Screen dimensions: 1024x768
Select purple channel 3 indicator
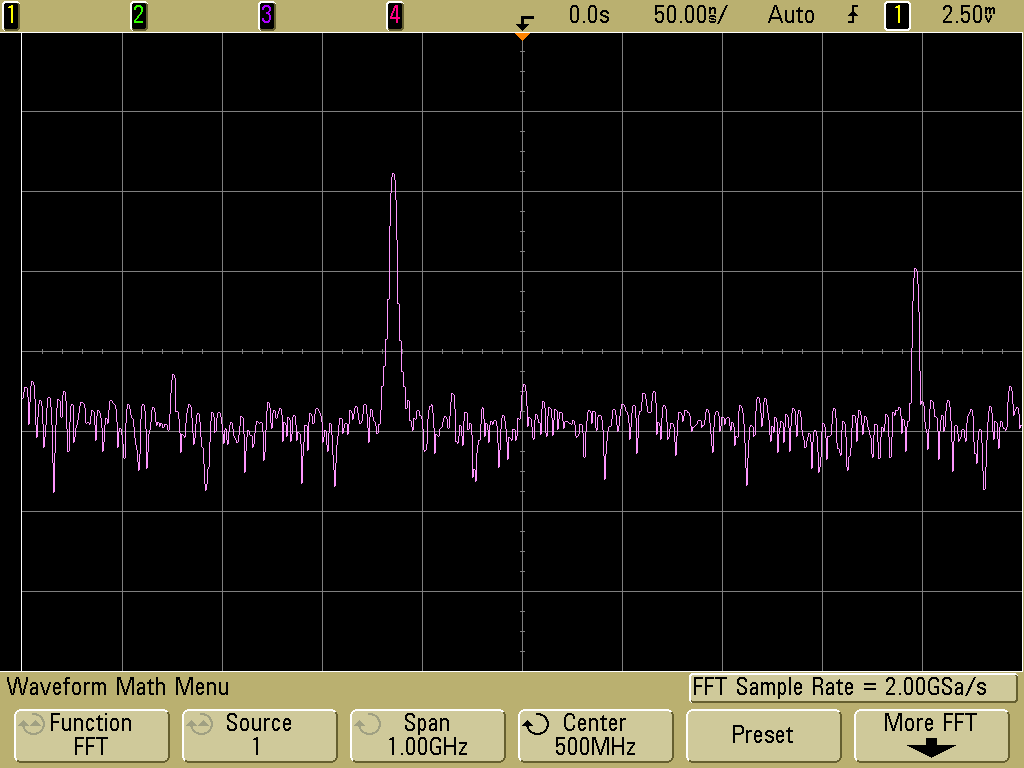[266, 15]
